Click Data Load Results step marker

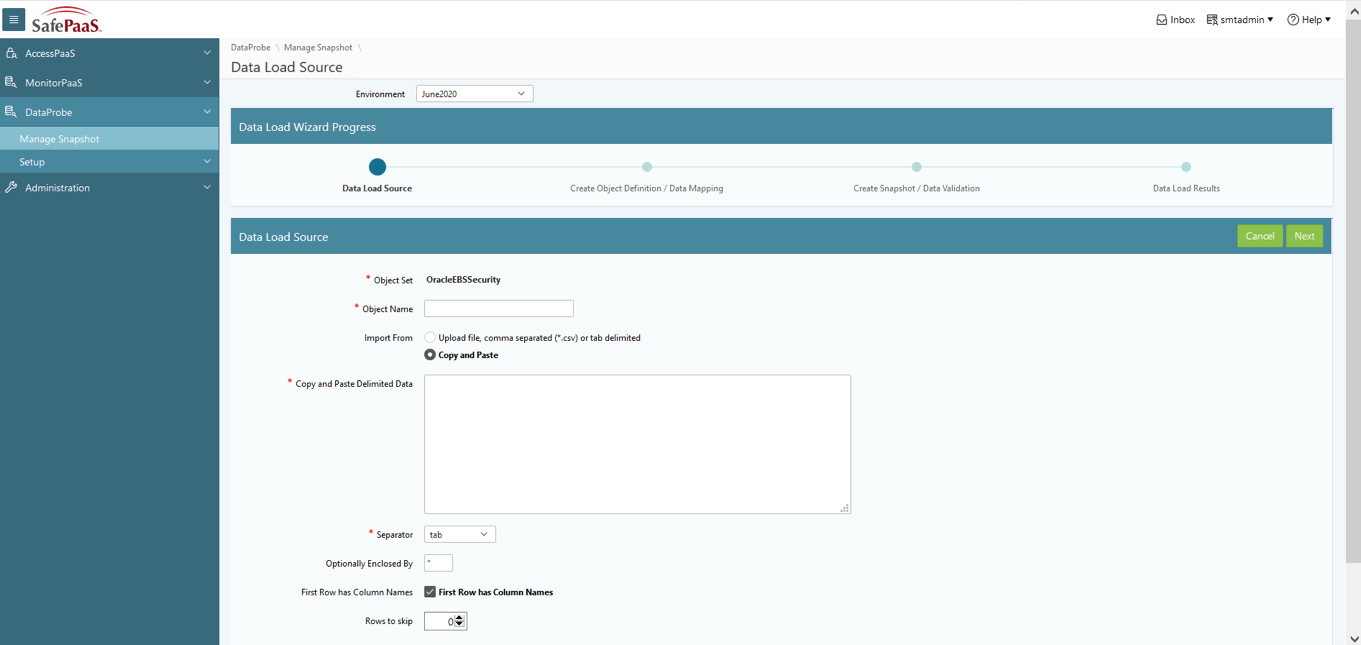[1186, 167]
